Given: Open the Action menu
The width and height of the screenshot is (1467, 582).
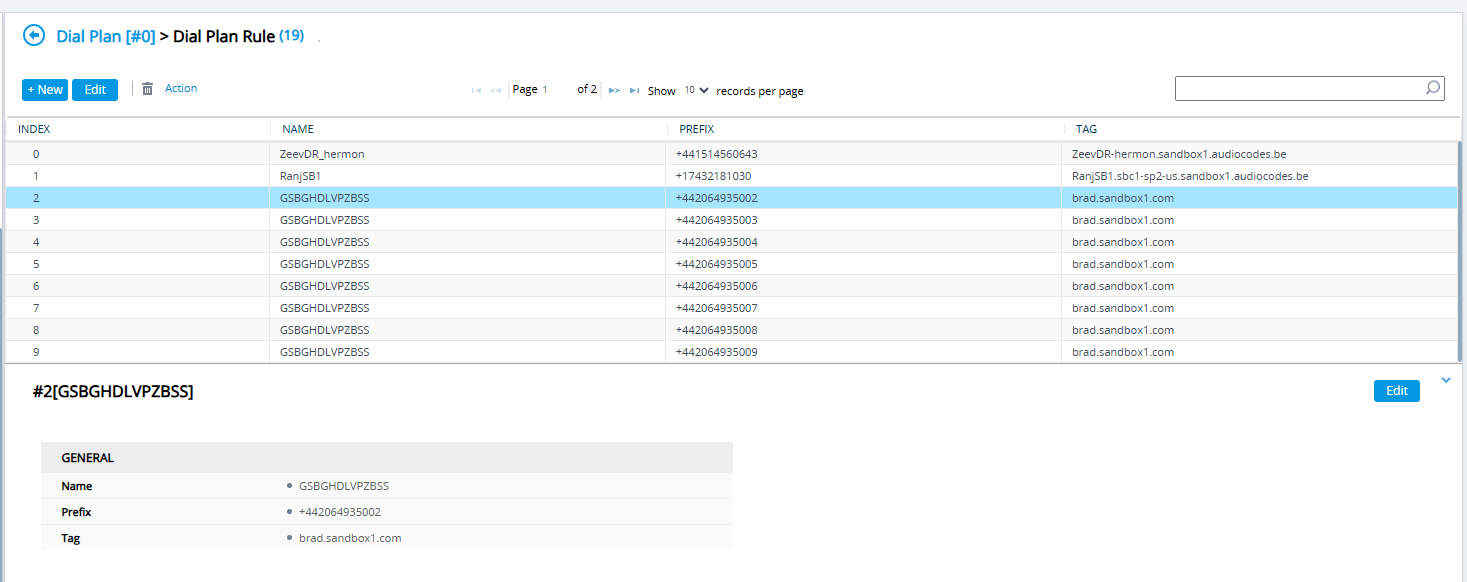Looking at the screenshot, I should point(181,88).
